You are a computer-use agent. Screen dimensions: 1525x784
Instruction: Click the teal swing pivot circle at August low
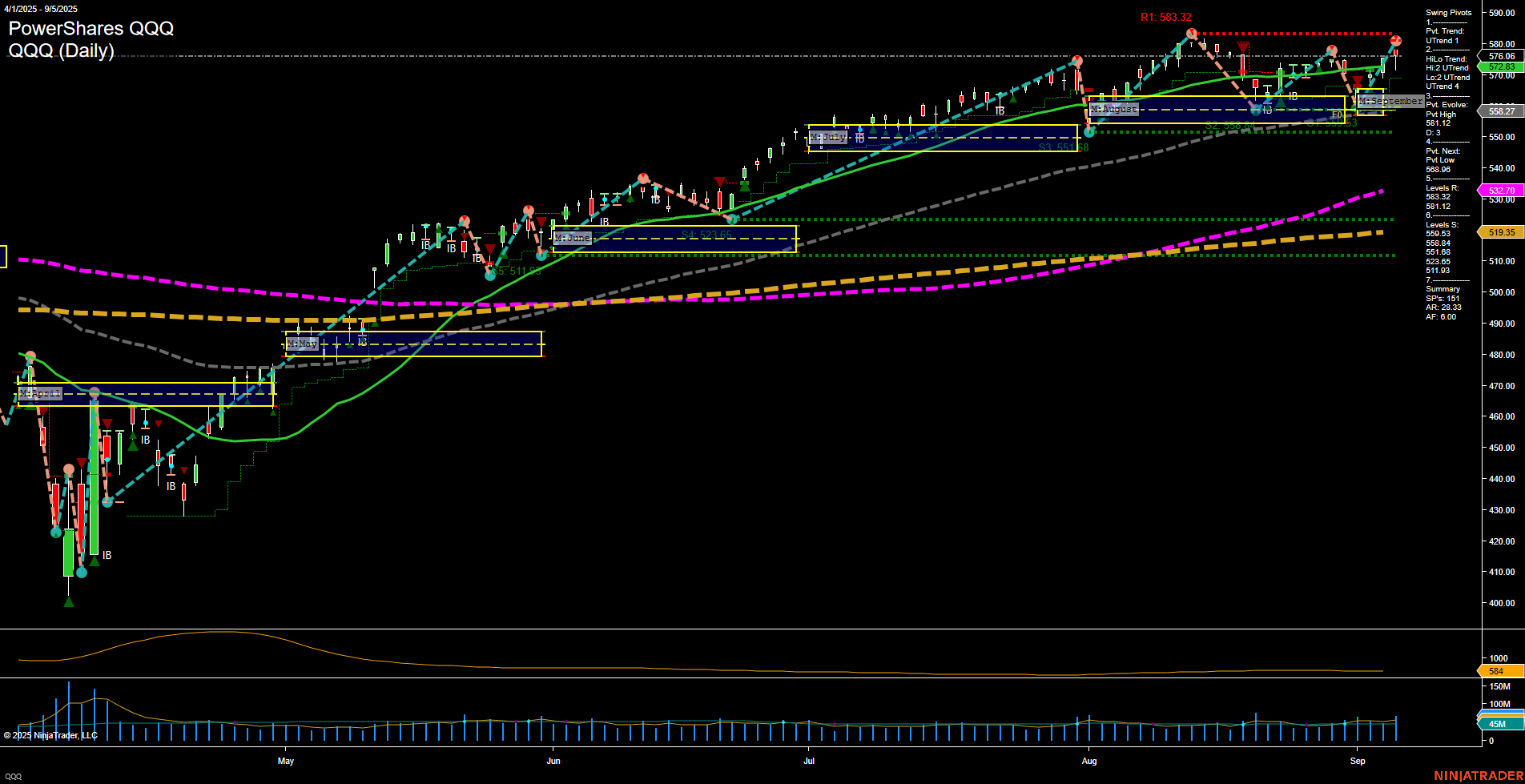point(1089,134)
